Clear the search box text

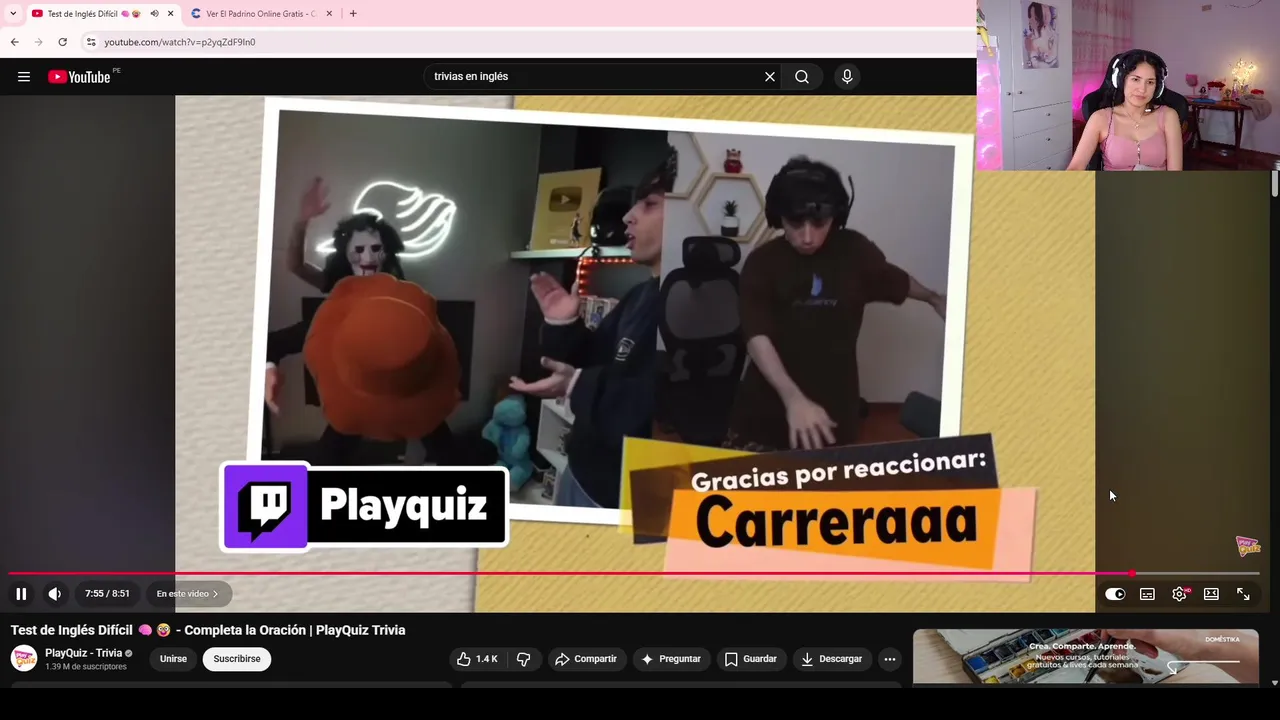coord(770,77)
